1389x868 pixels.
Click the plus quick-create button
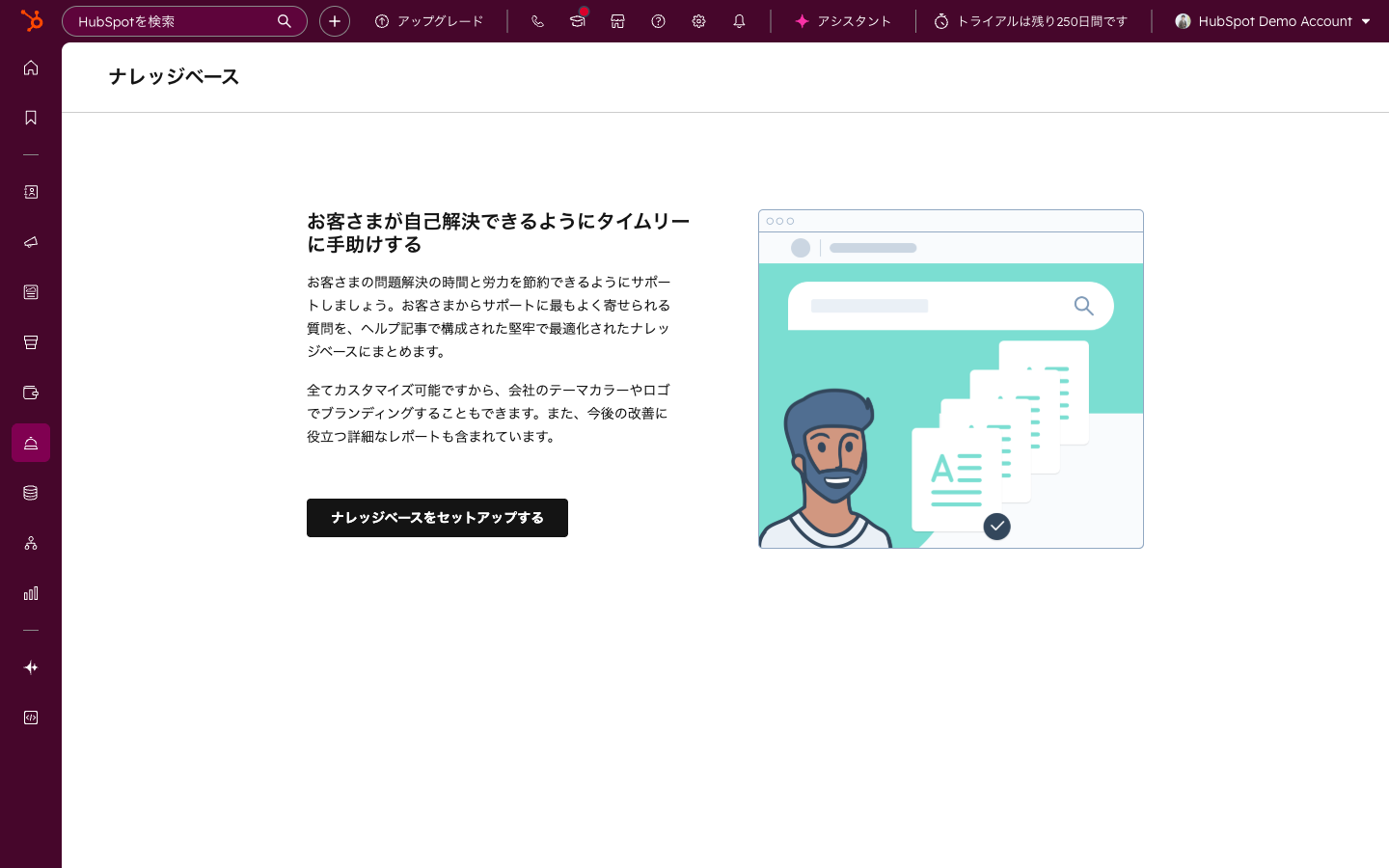tap(335, 21)
